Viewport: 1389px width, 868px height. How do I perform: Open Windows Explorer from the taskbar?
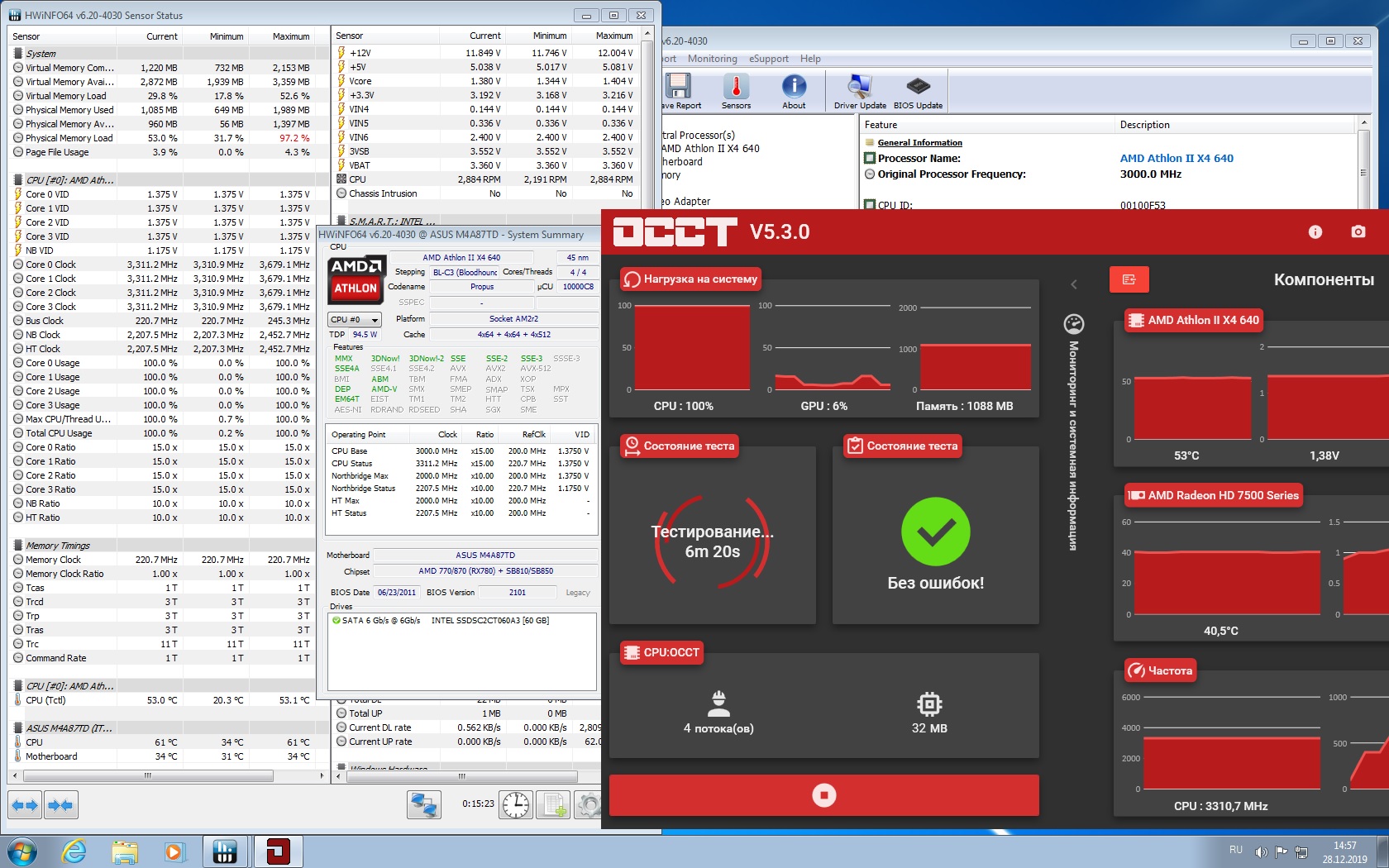[x=125, y=851]
